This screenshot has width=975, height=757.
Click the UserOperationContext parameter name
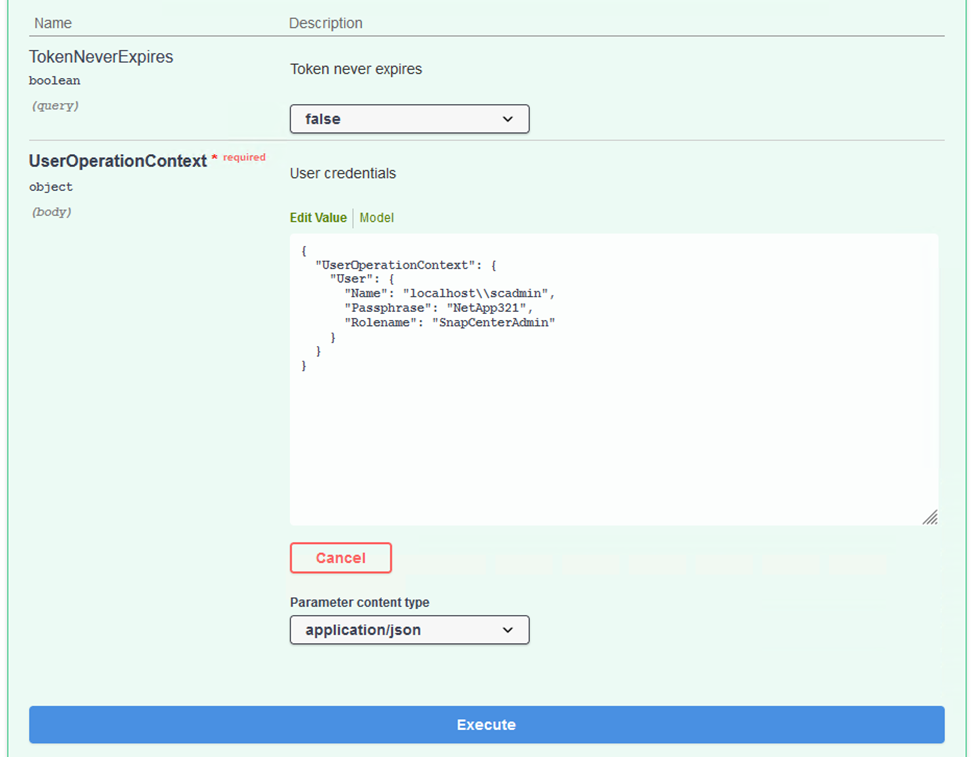(x=117, y=161)
